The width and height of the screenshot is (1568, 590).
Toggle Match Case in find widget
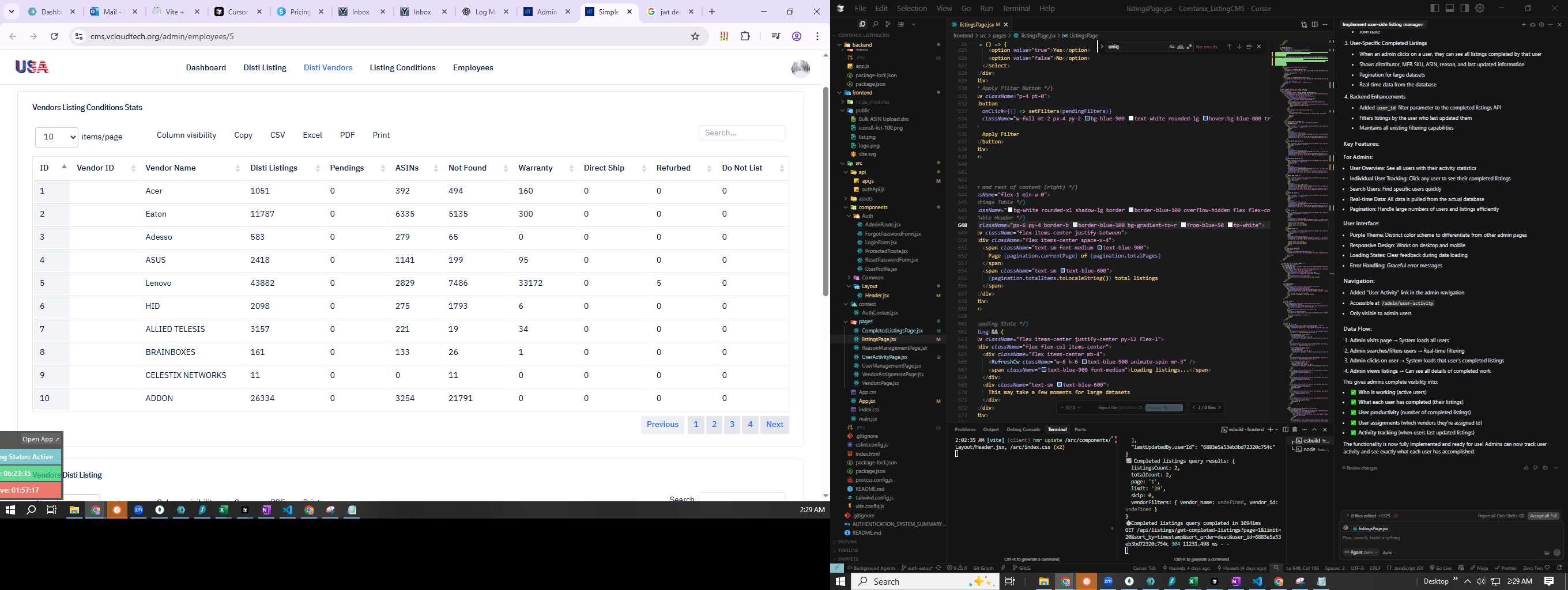point(1172,46)
